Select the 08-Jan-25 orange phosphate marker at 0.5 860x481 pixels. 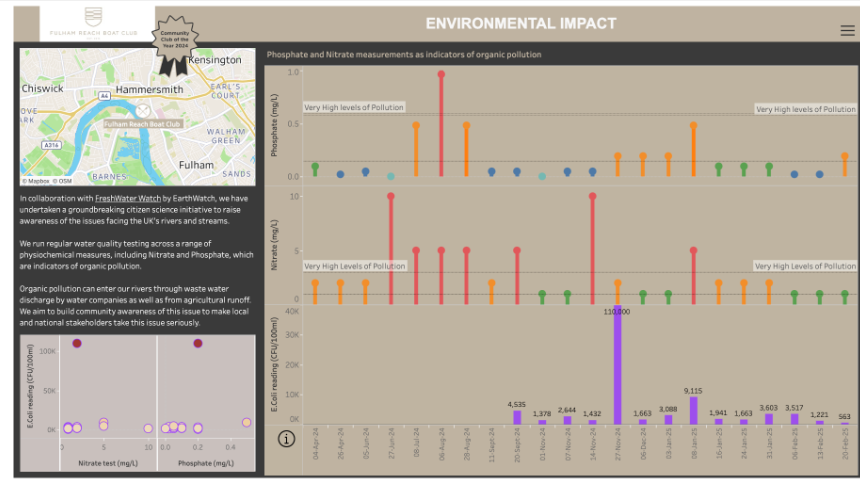[x=693, y=126]
